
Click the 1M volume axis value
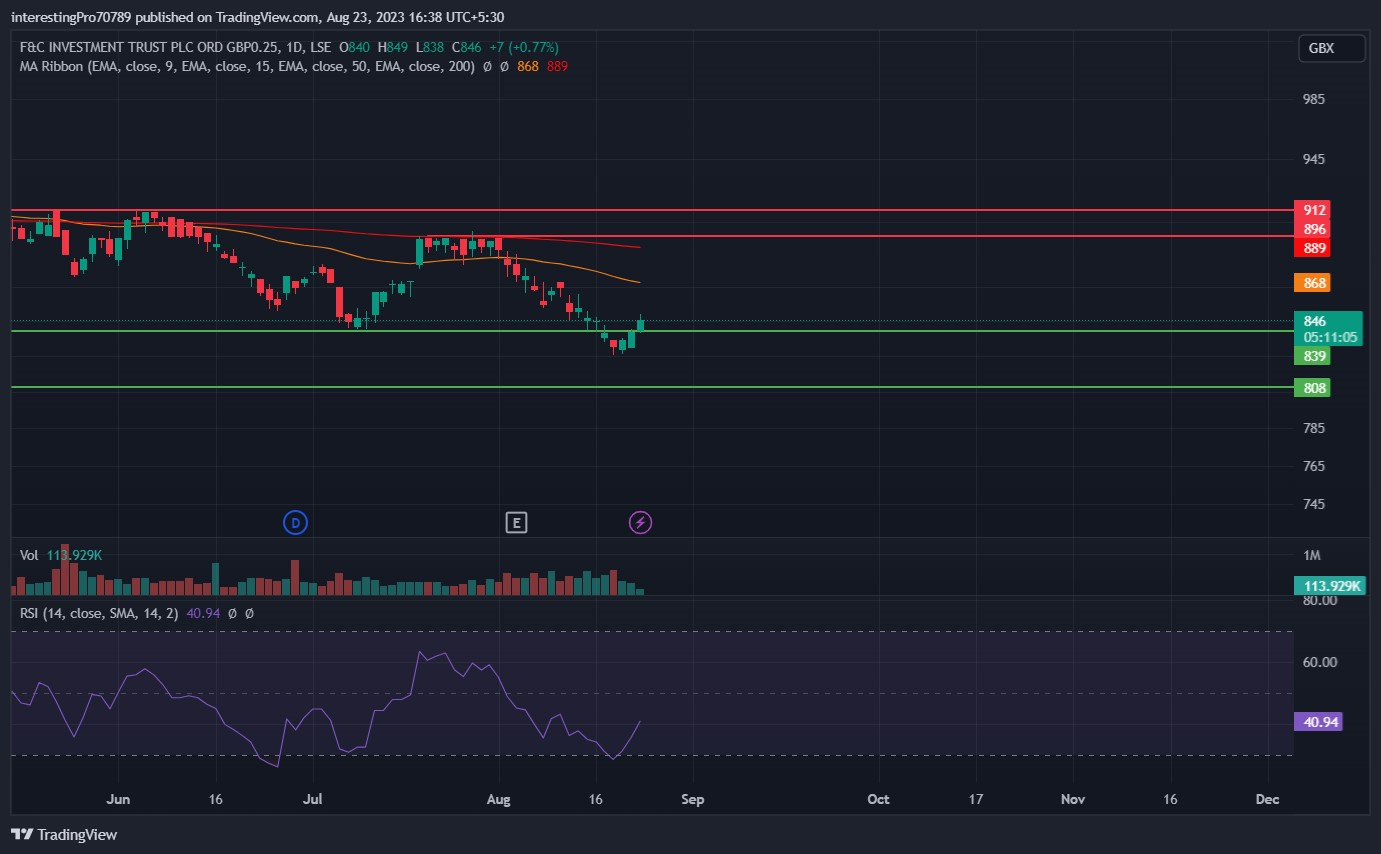[x=1313, y=555]
